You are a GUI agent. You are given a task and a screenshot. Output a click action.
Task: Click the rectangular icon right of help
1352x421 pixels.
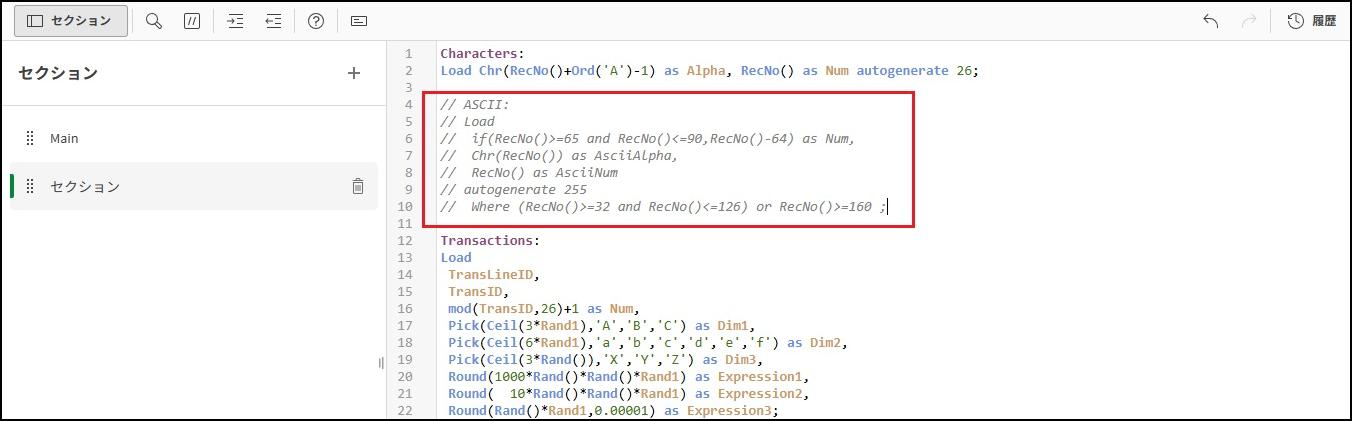tap(359, 21)
